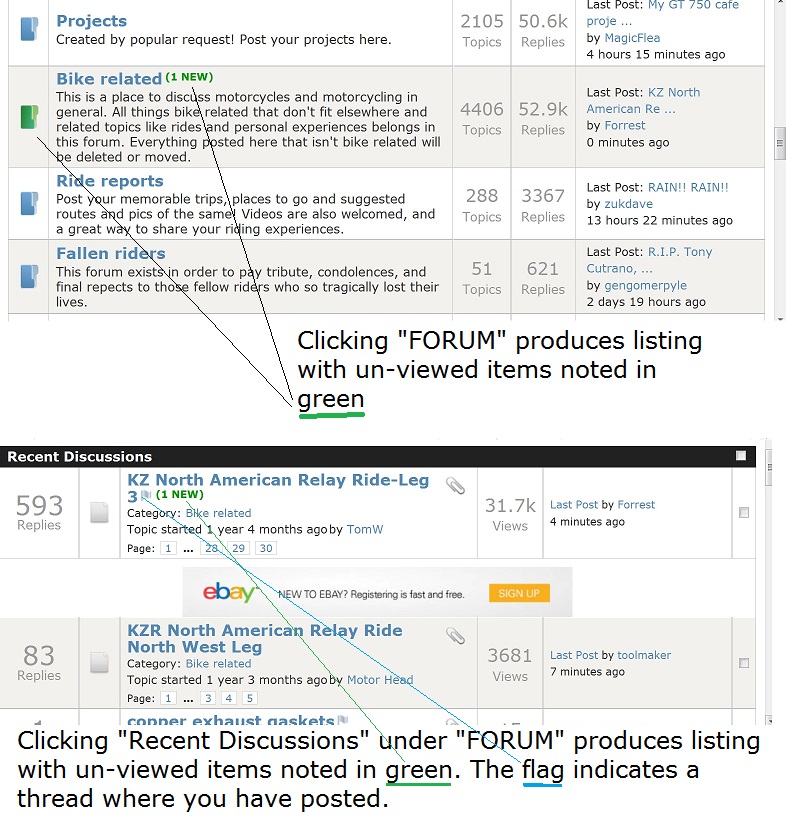Click the Ride reports folder icon
The height and width of the screenshot is (816, 786).
tap(28, 204)
